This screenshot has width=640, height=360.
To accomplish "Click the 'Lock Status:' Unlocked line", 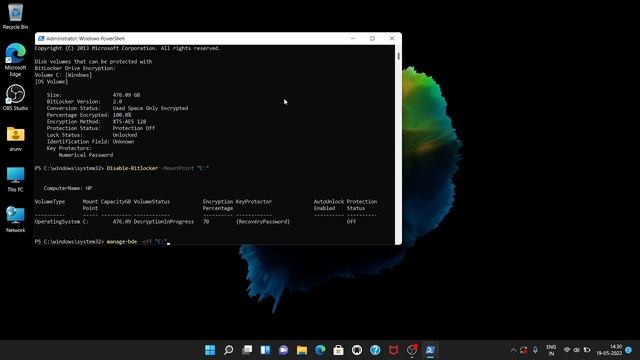I will click(92, 135).
